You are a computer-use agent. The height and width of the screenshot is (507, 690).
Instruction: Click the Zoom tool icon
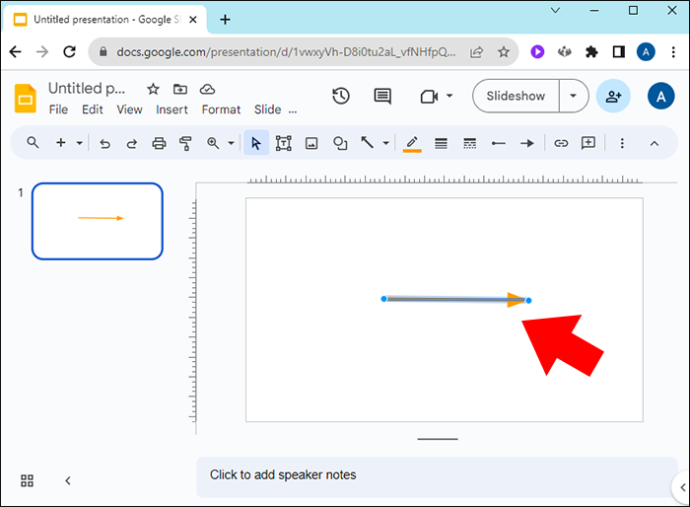pyautogui.click(x=213, y=143)
